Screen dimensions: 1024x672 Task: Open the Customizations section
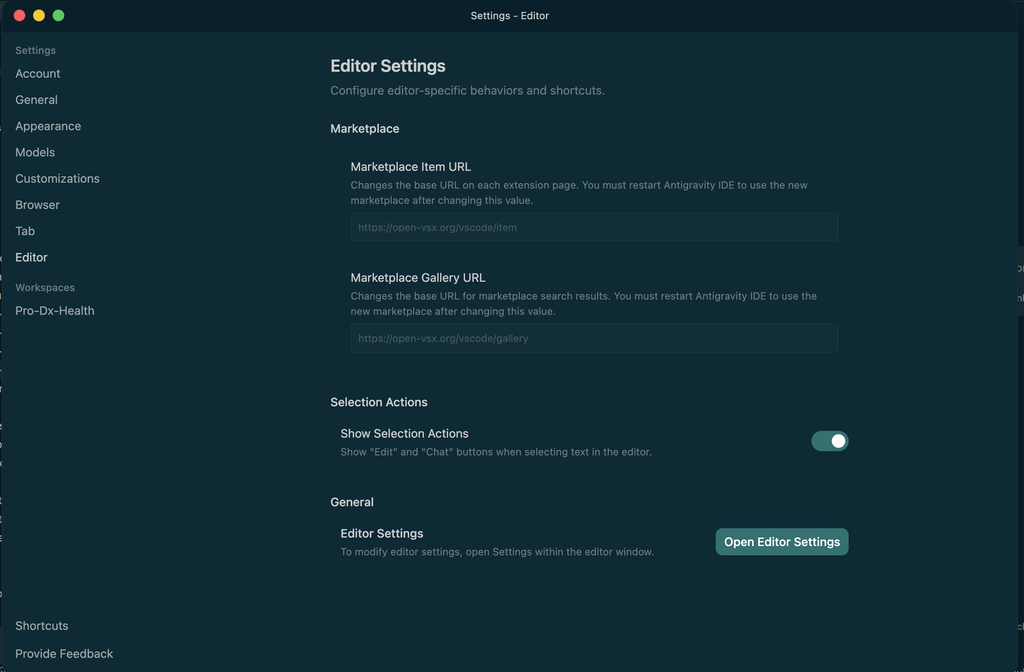coord(57,178)
